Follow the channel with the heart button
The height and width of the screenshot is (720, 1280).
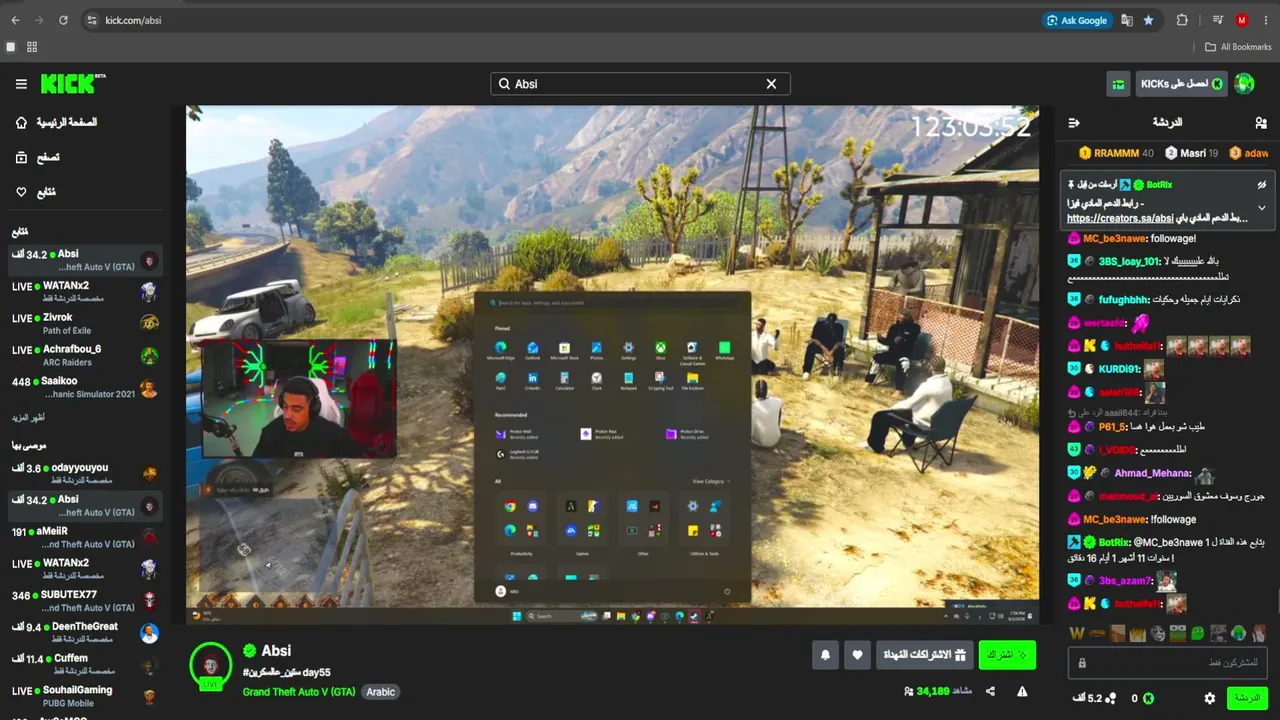pyautogui.click(x=857, y=655)
